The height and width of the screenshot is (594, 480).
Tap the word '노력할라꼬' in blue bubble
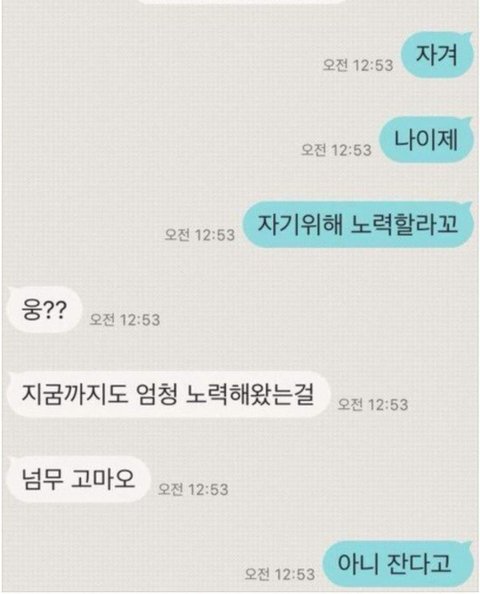pos(404,224)
